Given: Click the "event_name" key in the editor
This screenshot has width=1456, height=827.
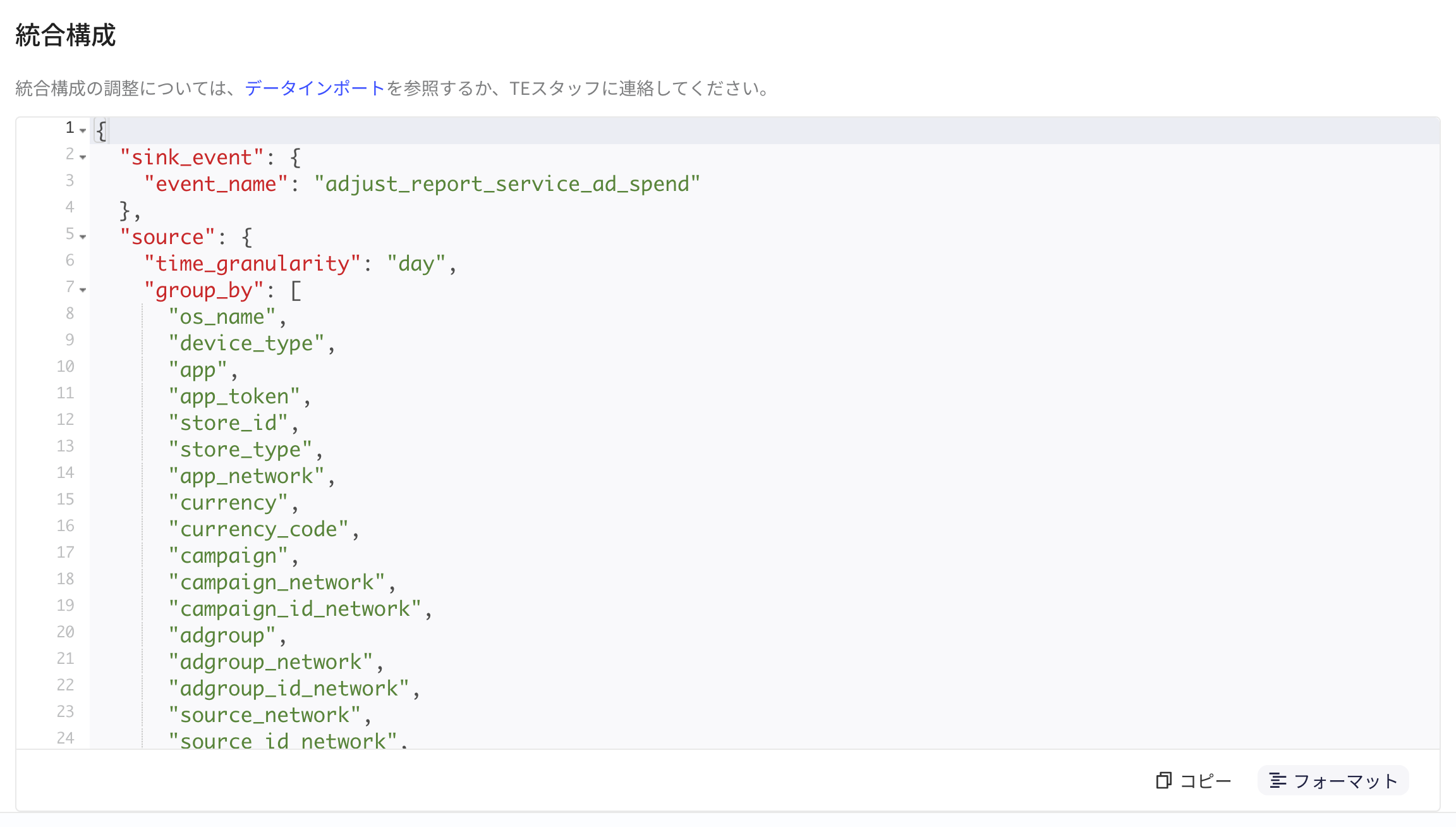Looking at the screenshot, I should coord(216,184).
